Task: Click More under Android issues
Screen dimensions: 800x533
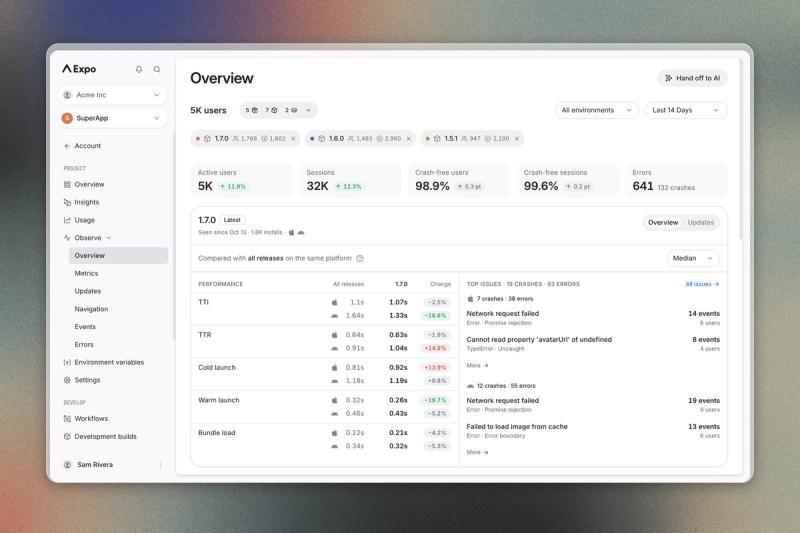Action: point(477,452)
